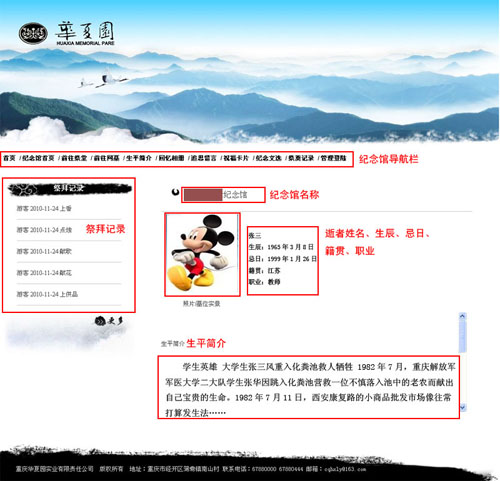The image size is (500, 481).
Task: Click the 更多 double-arrow icon
Action: click(x=100, y=321)
